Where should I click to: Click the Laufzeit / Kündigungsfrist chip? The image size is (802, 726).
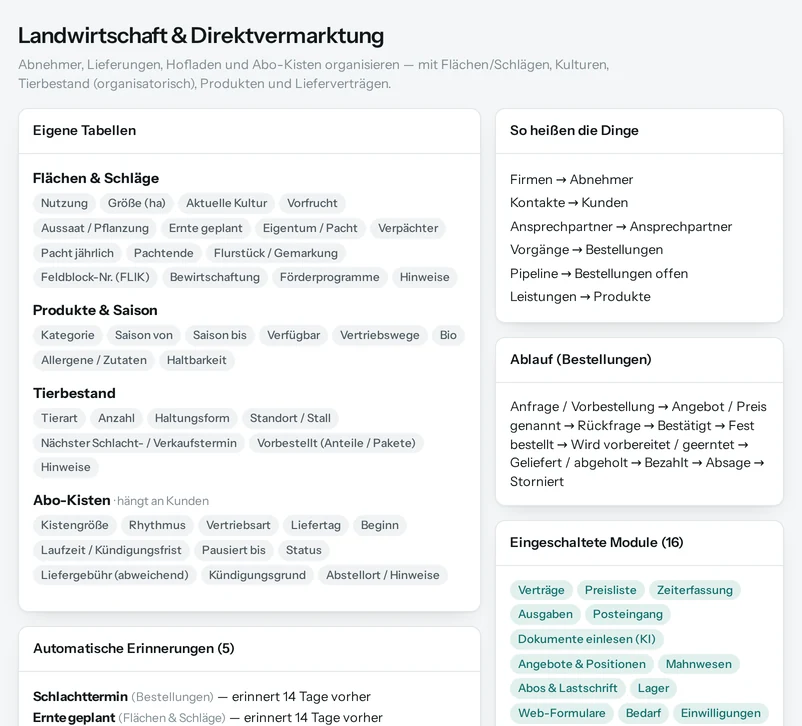111,551
